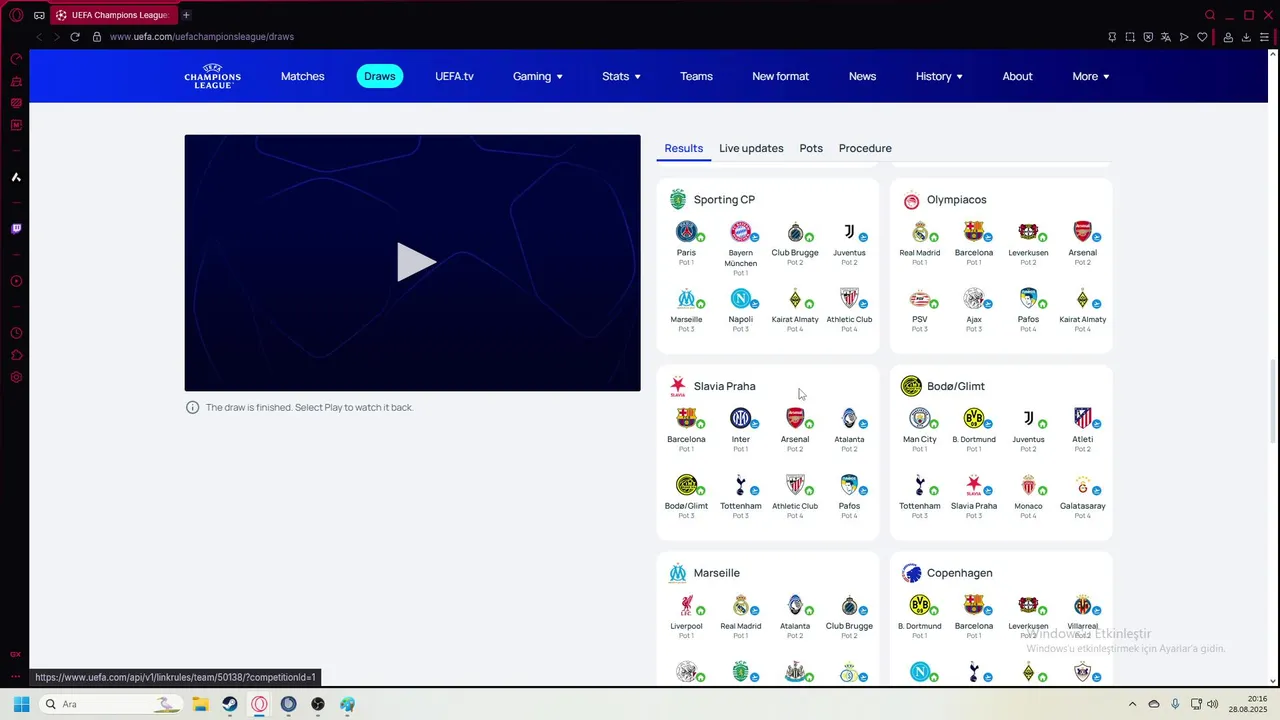Open OBS Studio from the taskbar
This screenshot has height=720, width=1280.
(x=318, y=704)
